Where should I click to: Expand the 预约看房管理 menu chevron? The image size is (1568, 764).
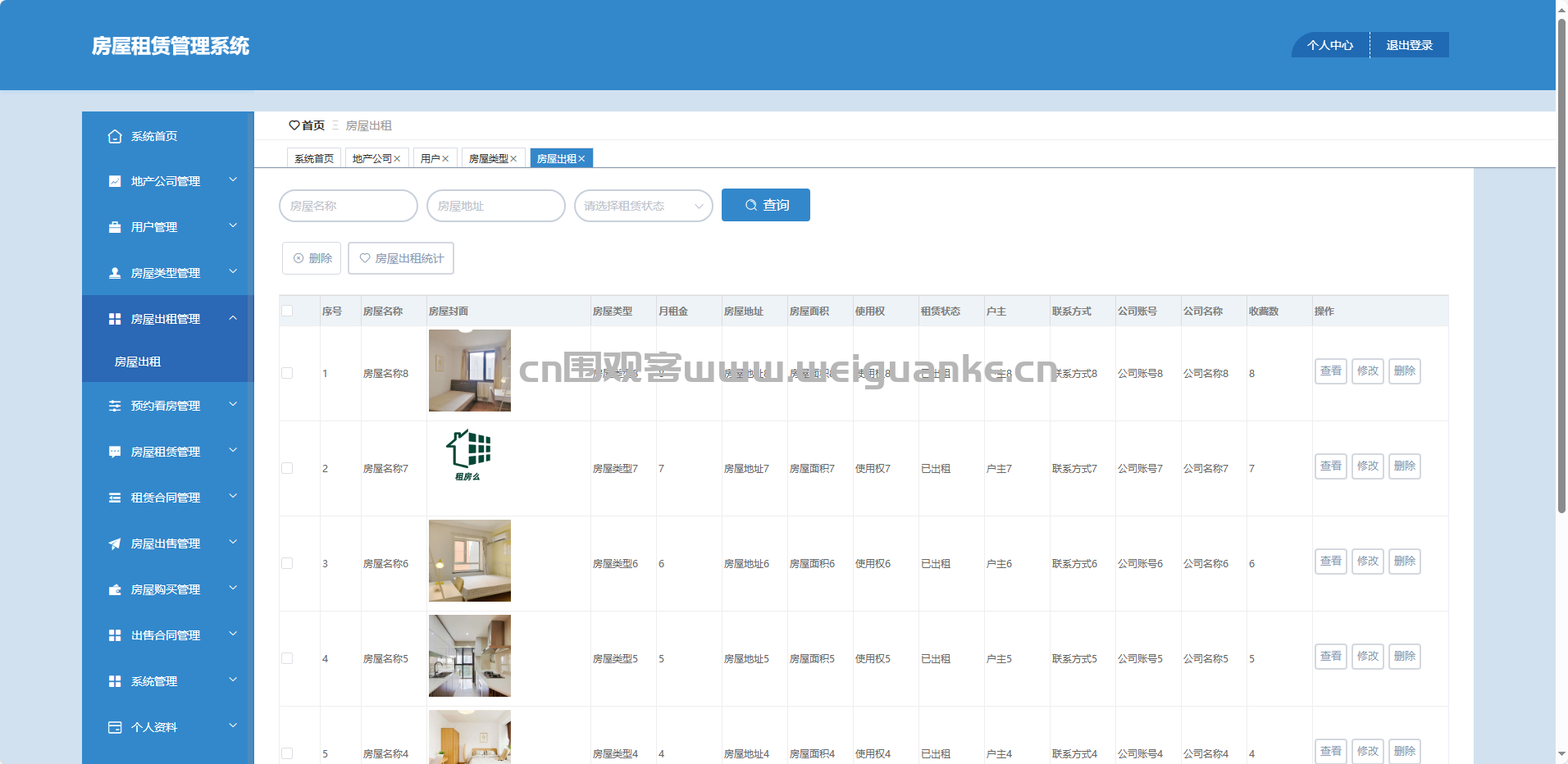[233, 404]
